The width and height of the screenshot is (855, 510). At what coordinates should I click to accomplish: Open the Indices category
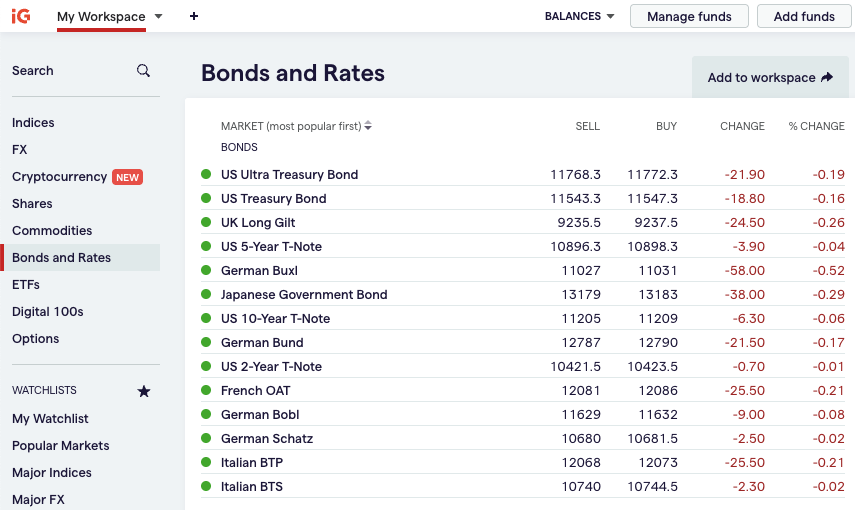click(33, 123)
